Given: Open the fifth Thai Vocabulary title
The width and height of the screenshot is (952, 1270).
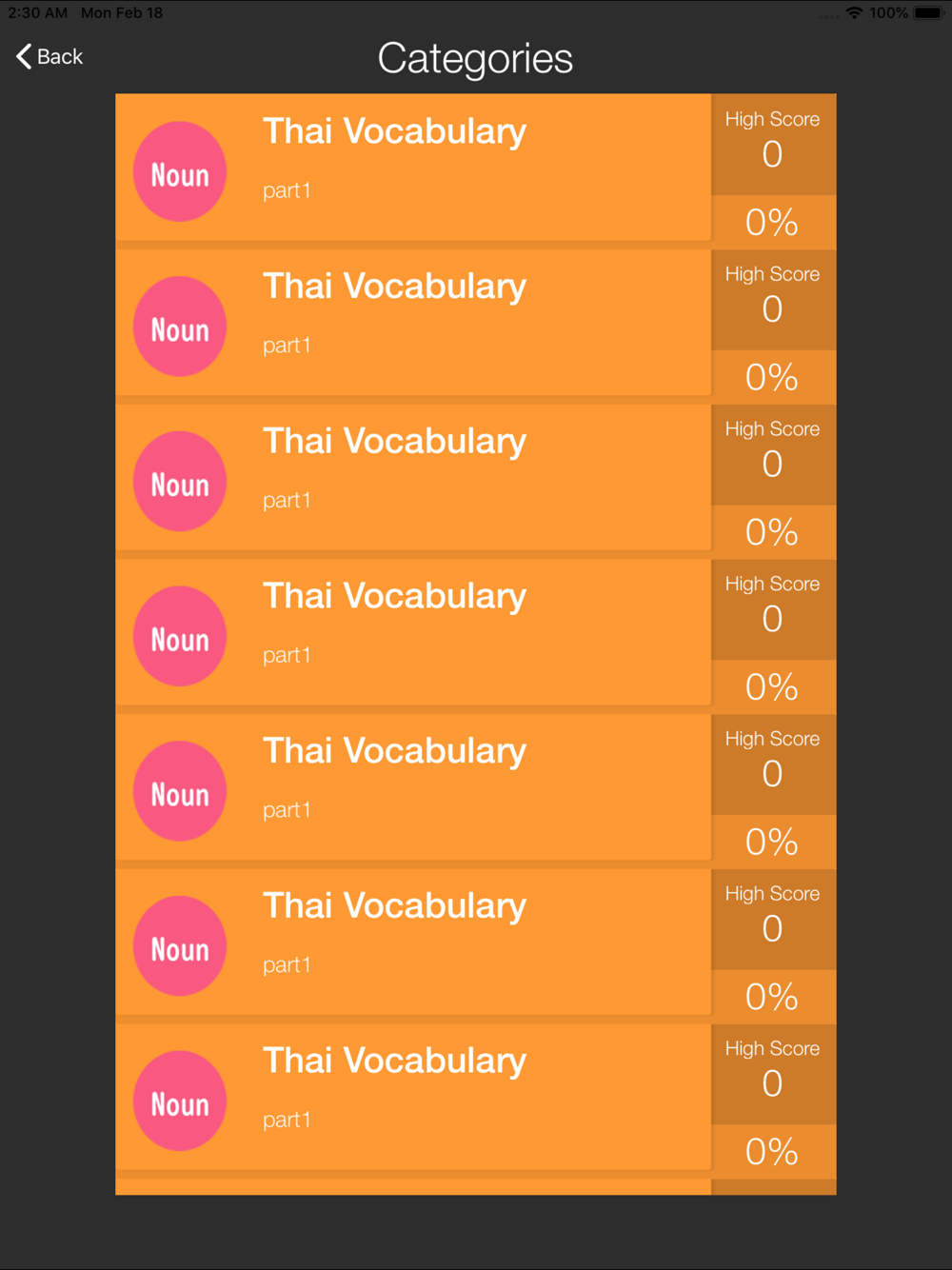Looking at the screenshot, I should click(x=394, y=751).
